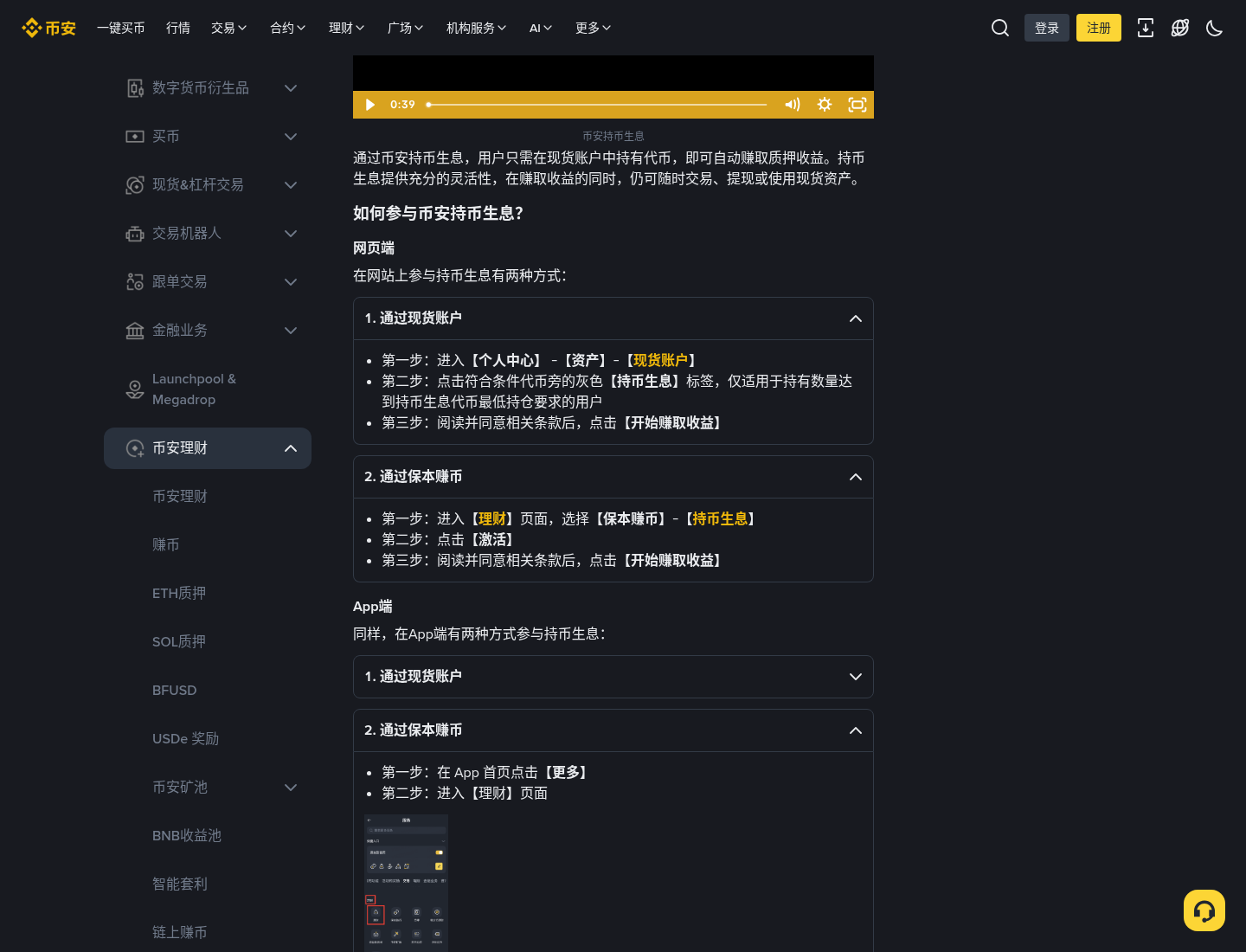Click the 登录 login button
Screen dimensions: 1246x952
(x=1047, y=28)
